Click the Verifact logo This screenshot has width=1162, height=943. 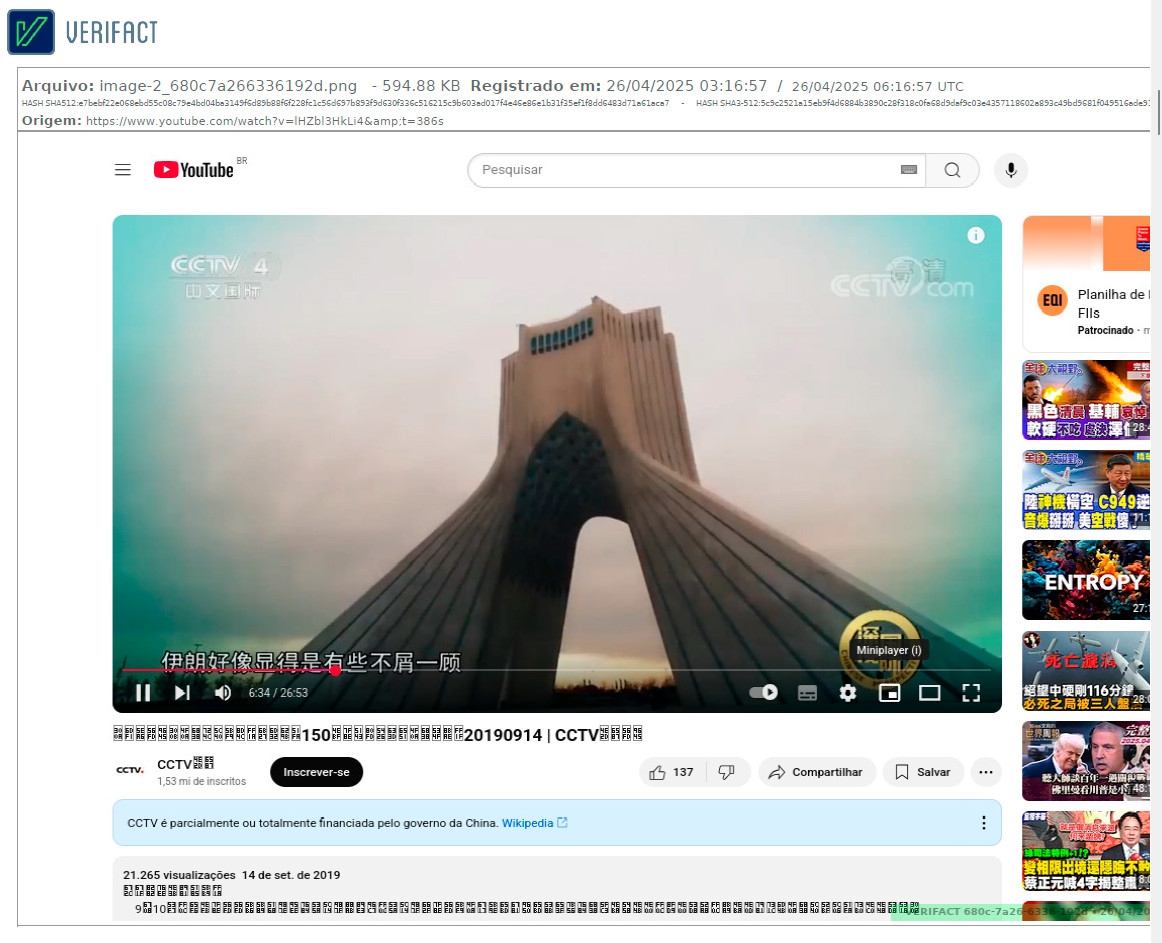pos(82,32)
